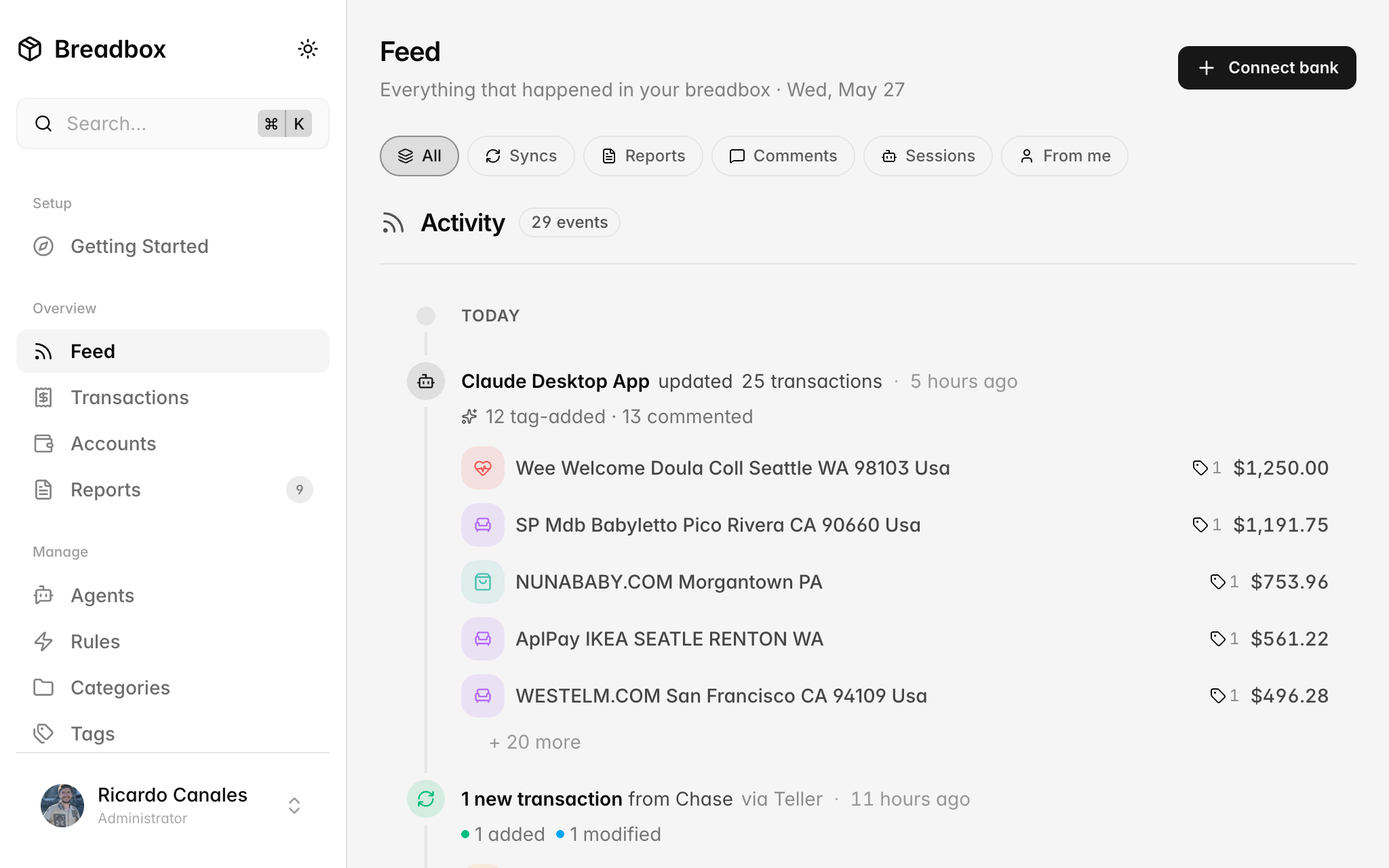Click the Reports badge showing 9
Viewport: 1389px width, 868px height.
click(x=300, y=490)
